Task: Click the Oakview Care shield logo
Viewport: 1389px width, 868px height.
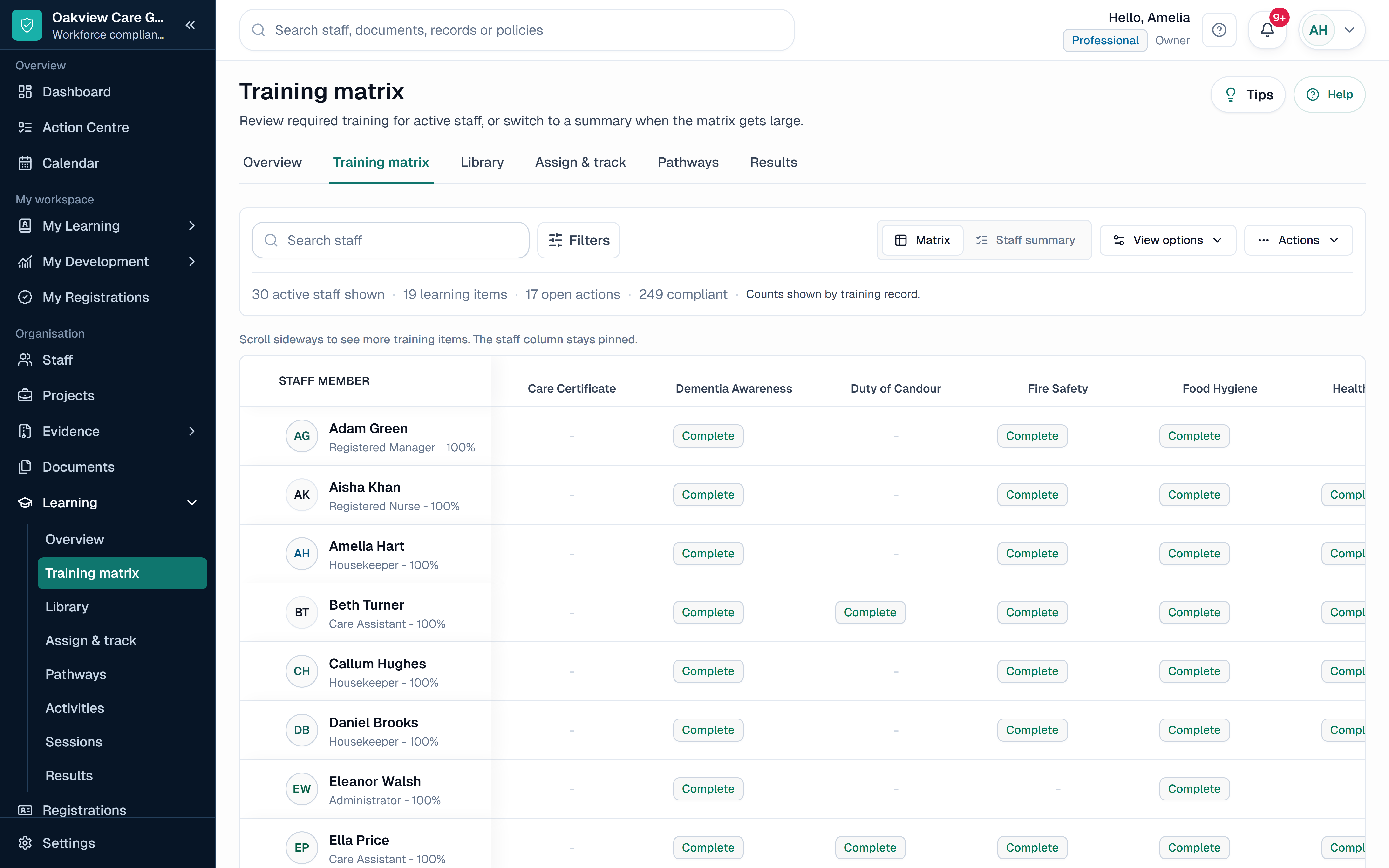Action: click(x=27, y=25)
